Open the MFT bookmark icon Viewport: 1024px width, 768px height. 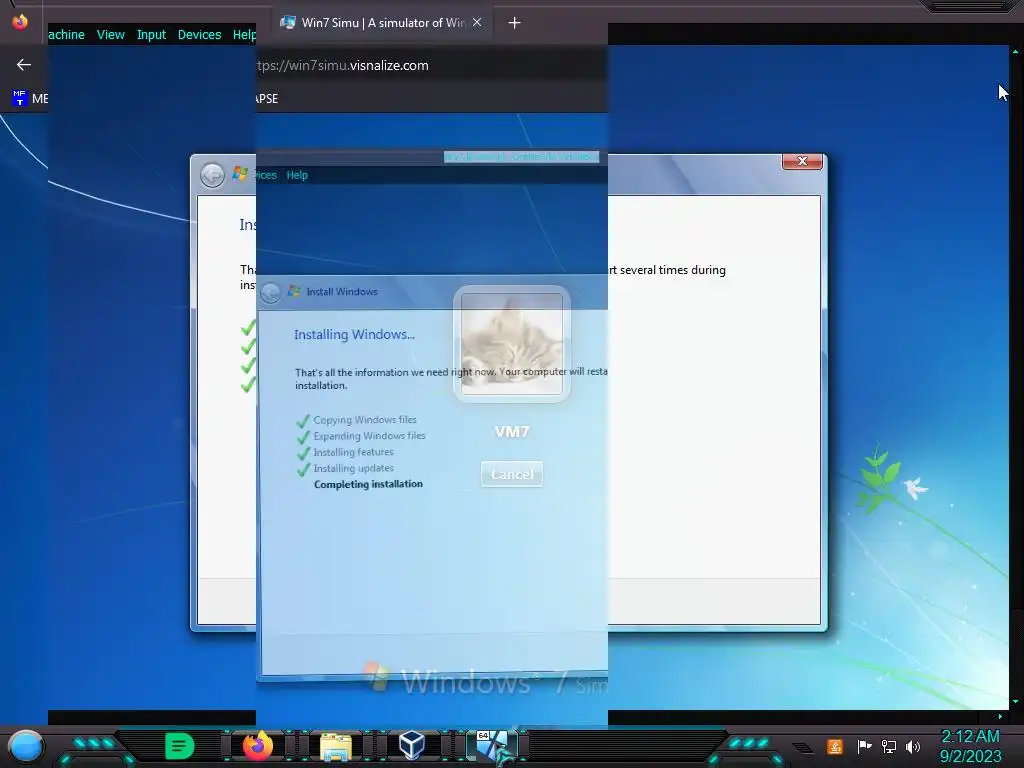coord(20,98)
